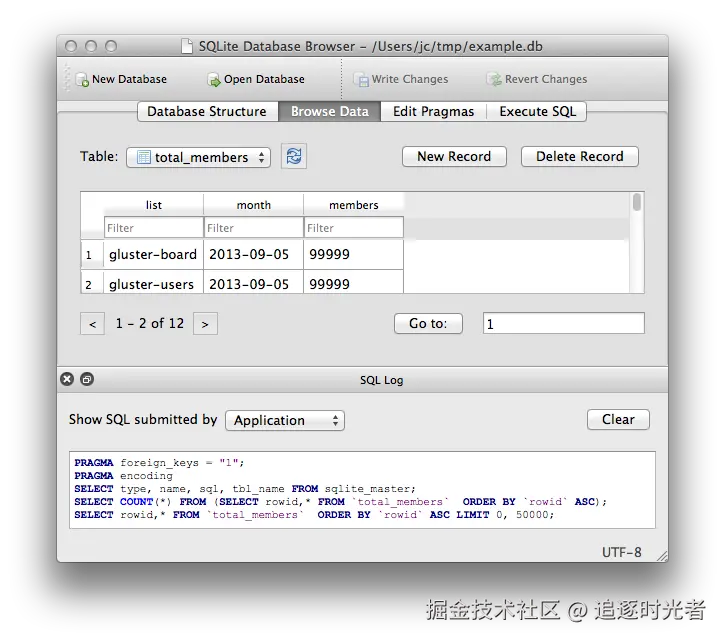The height and width of the screenshot is (641, 725).
Task: Click the window resize grip corner
Action: [662, 556]
